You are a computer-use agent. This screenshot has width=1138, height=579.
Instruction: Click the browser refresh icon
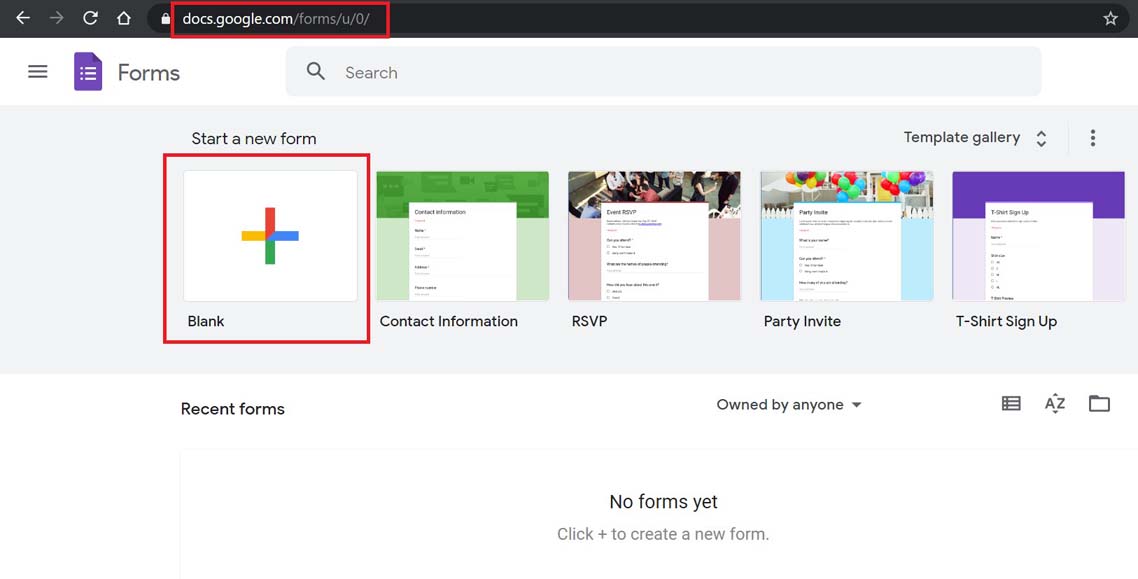(x=89, y=17)
